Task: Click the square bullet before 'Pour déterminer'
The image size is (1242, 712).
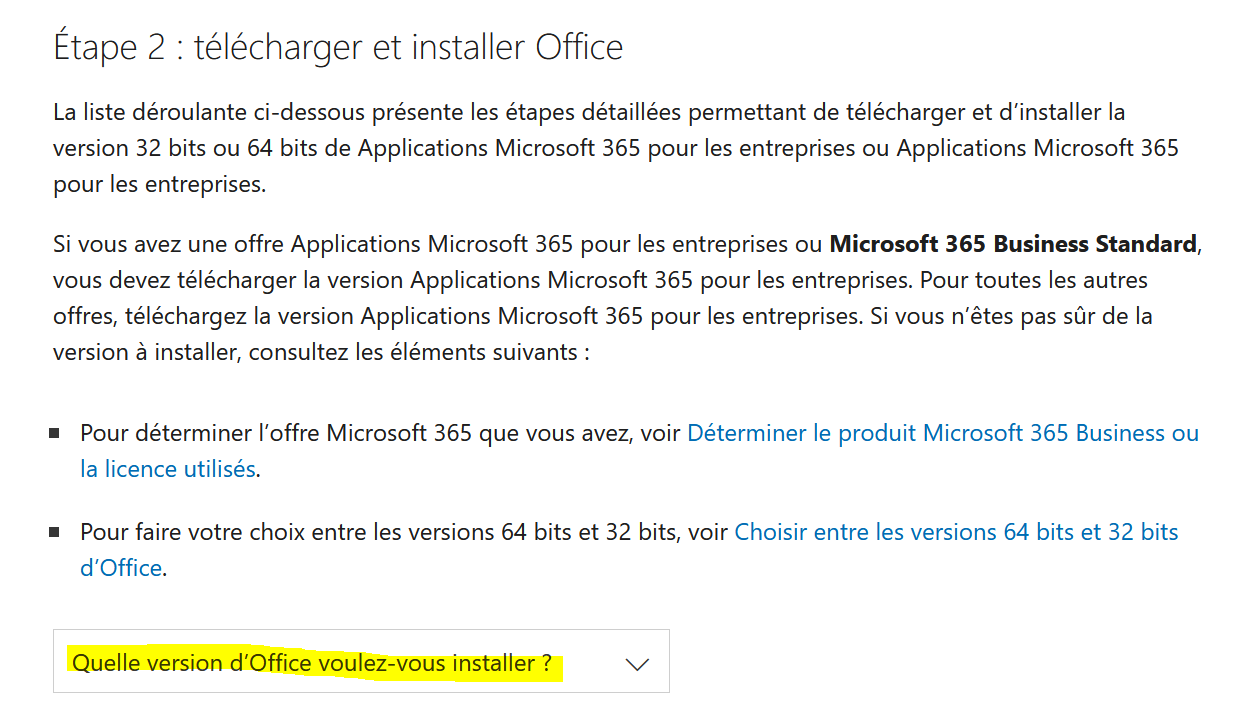Action: pos(54,434)
